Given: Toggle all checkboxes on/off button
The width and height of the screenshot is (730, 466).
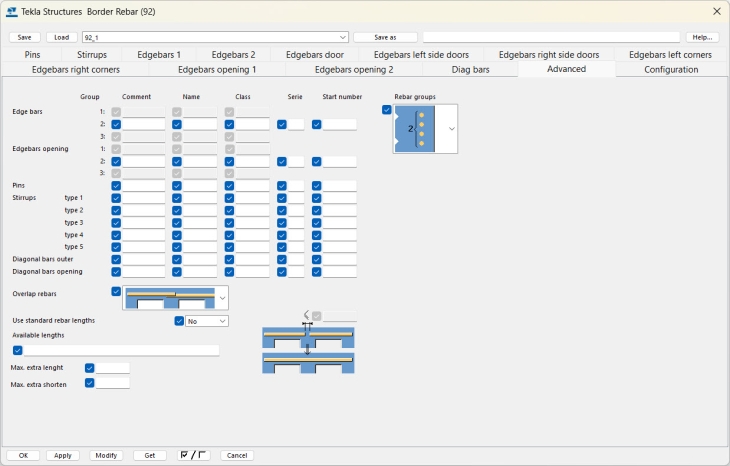Looking at the screenshot, I should click(193, 455).
